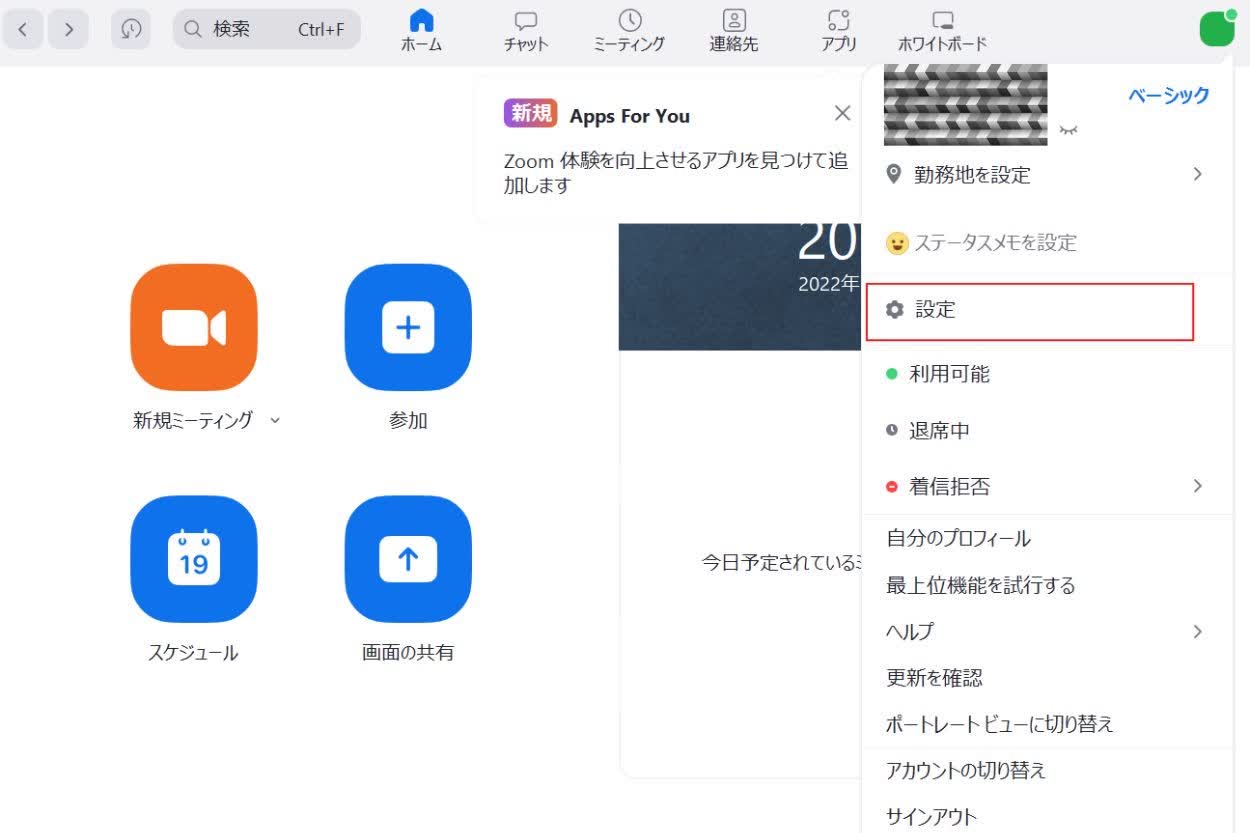The width and height of the screenshot is (1250, 833).
Task: Click the search field
Action: click(x=266, y=29)
